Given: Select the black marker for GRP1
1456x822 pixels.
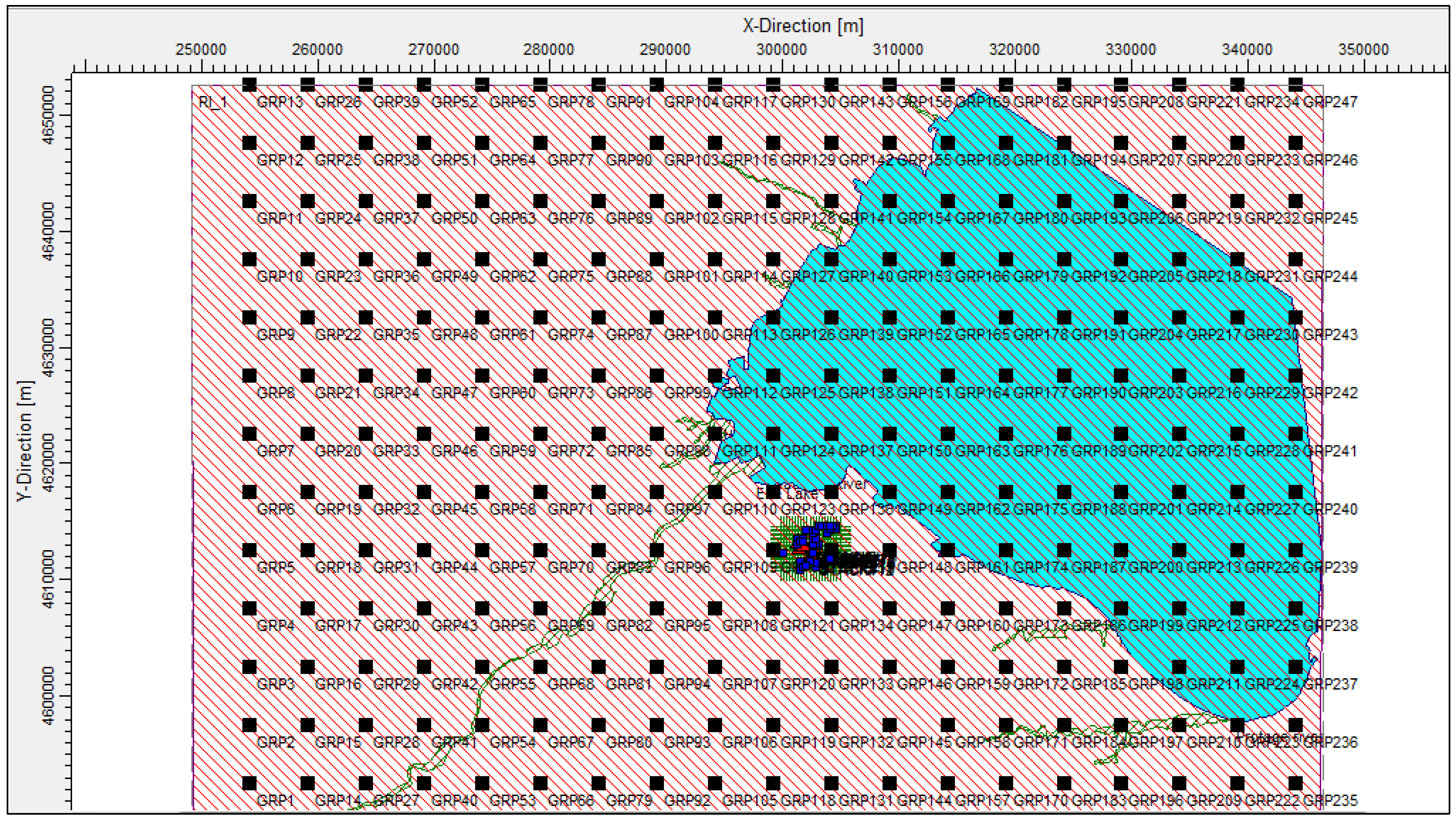Looking at the screenshot, I should coord(249,783).
